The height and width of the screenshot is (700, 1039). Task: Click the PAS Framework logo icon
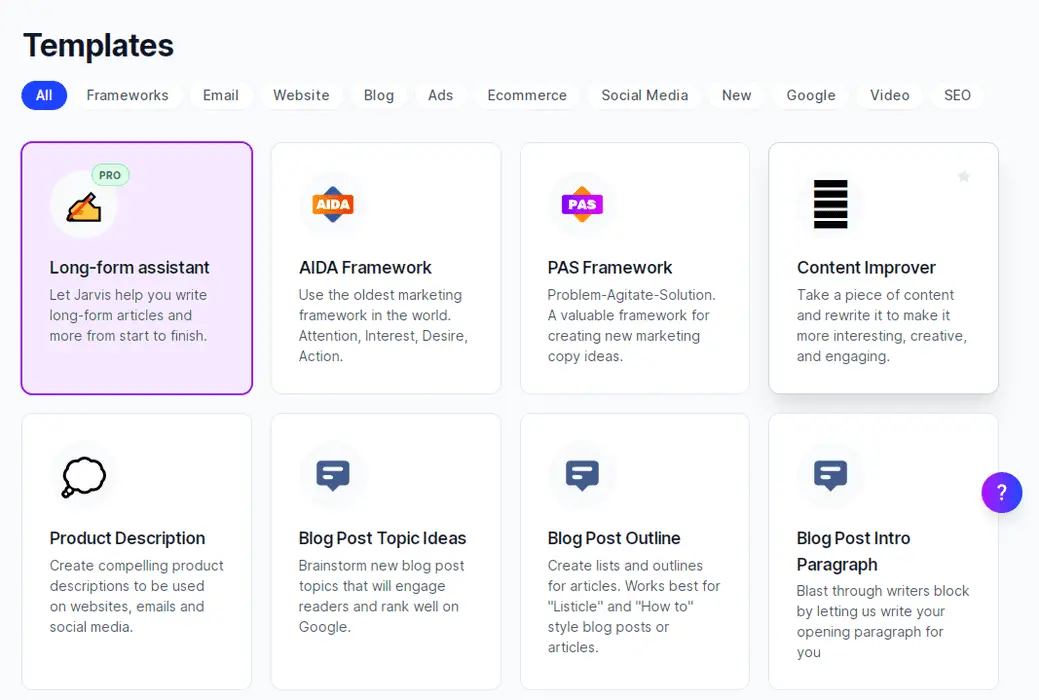(x=582, y=204)
